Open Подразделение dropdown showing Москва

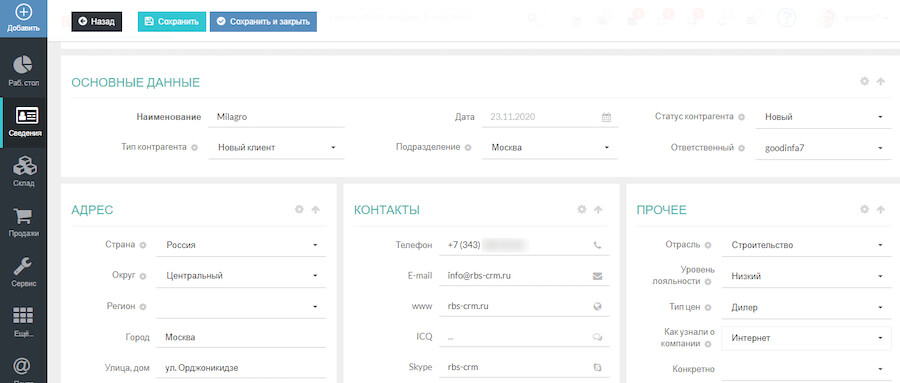tap(550, 148)
